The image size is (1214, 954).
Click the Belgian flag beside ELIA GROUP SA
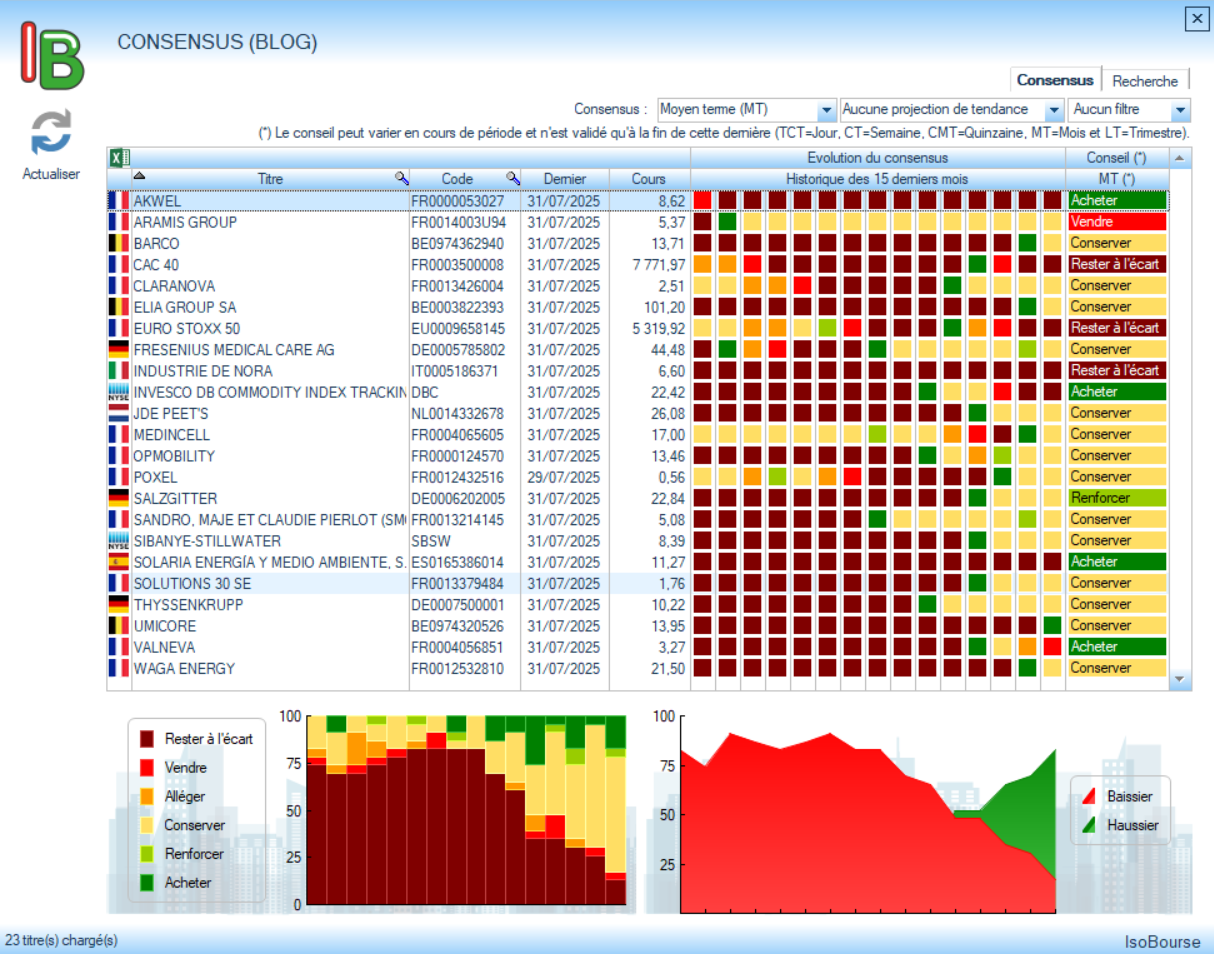pos(119,307)
